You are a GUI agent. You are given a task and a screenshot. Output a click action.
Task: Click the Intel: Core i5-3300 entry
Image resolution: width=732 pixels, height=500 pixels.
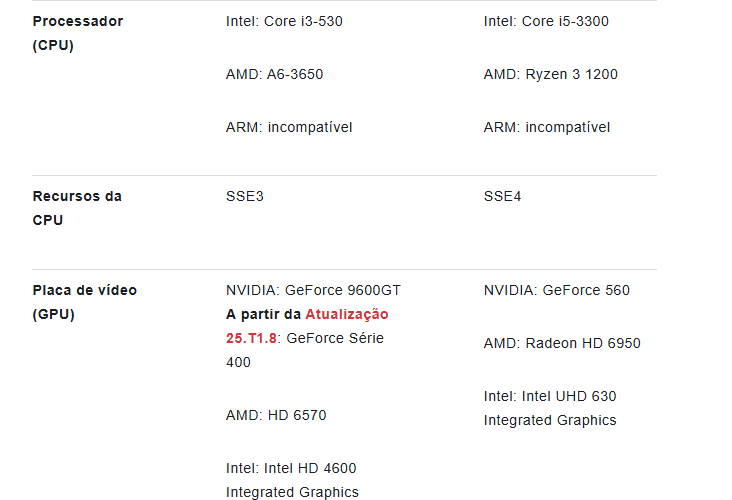pyautogui.click(x=546, y=21)
